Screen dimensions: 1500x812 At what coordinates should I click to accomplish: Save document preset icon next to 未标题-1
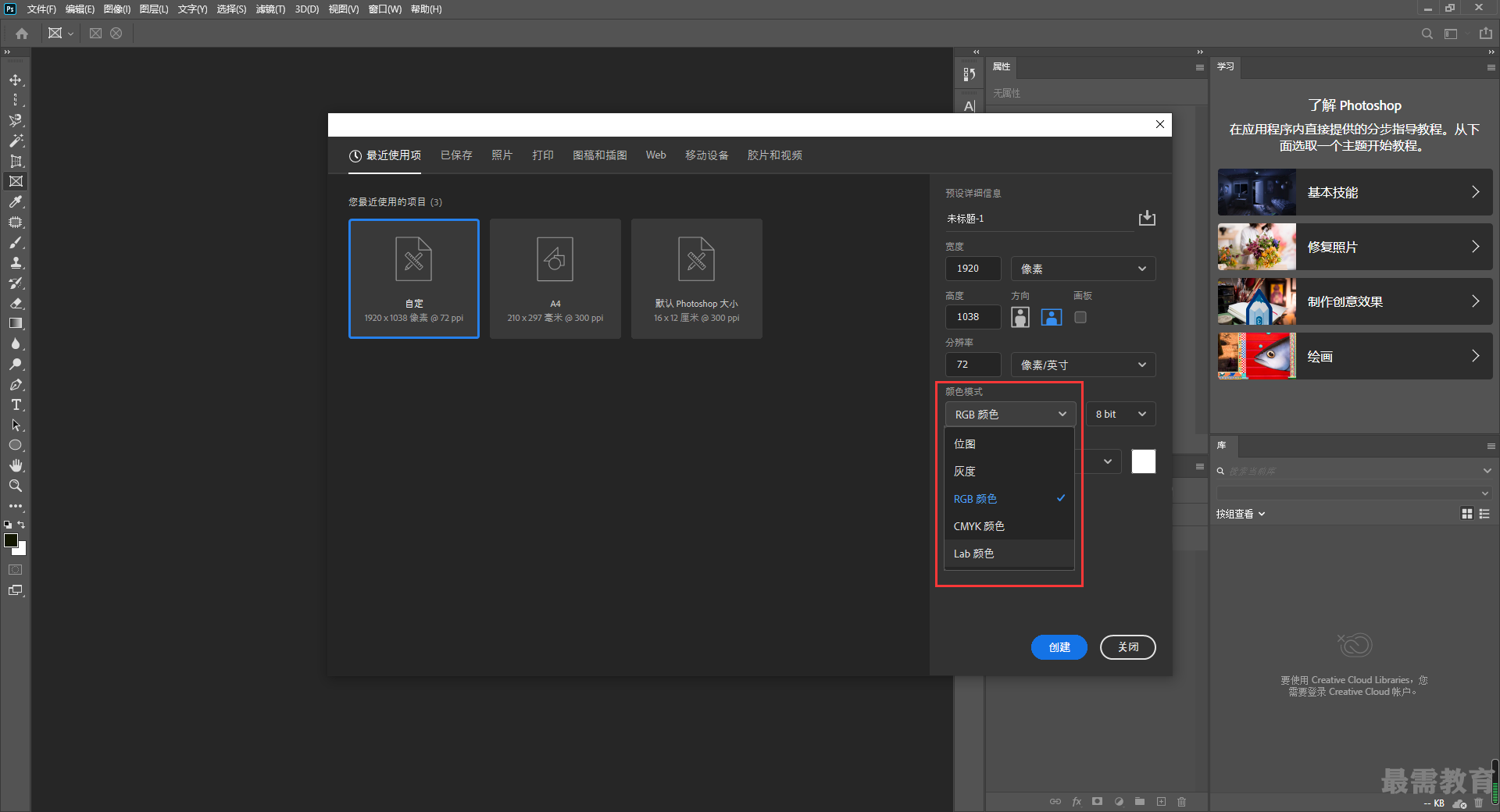coord(1147,218)
